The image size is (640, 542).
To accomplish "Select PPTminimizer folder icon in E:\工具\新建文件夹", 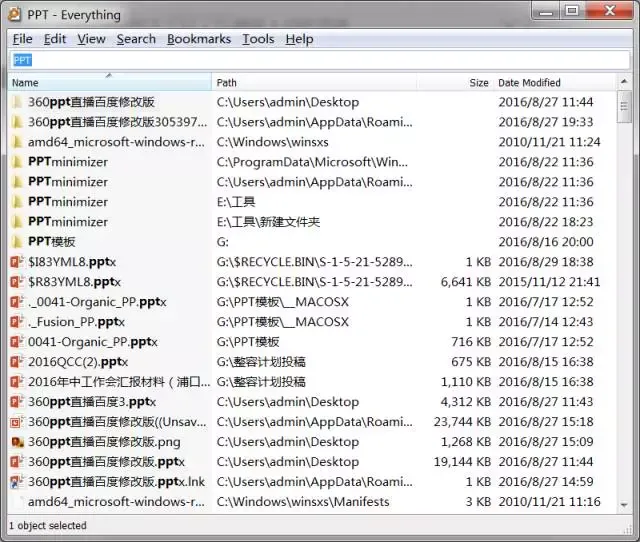I will tap(17, 222).
